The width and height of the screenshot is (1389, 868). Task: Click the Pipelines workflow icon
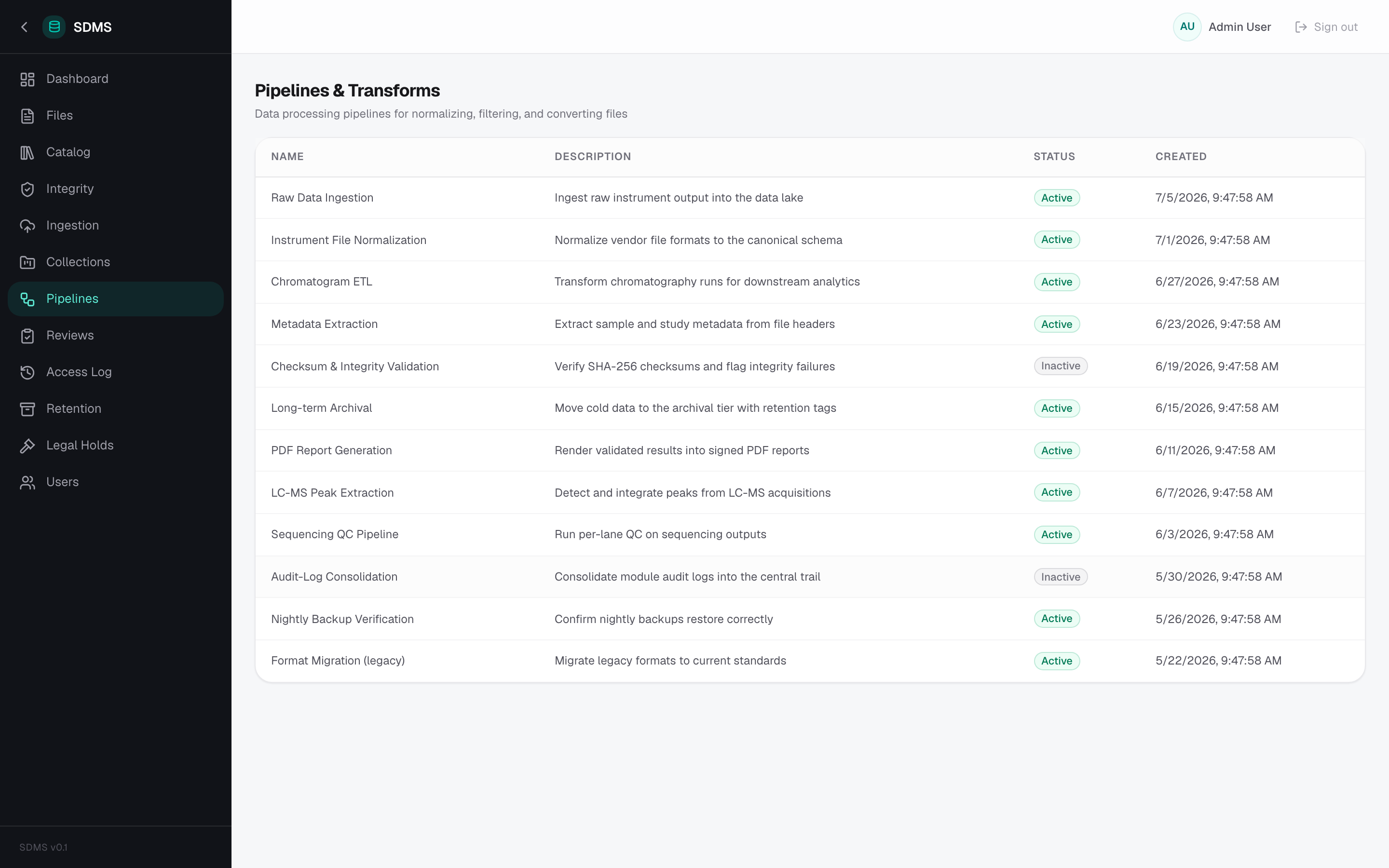click(x=27, y=299)
